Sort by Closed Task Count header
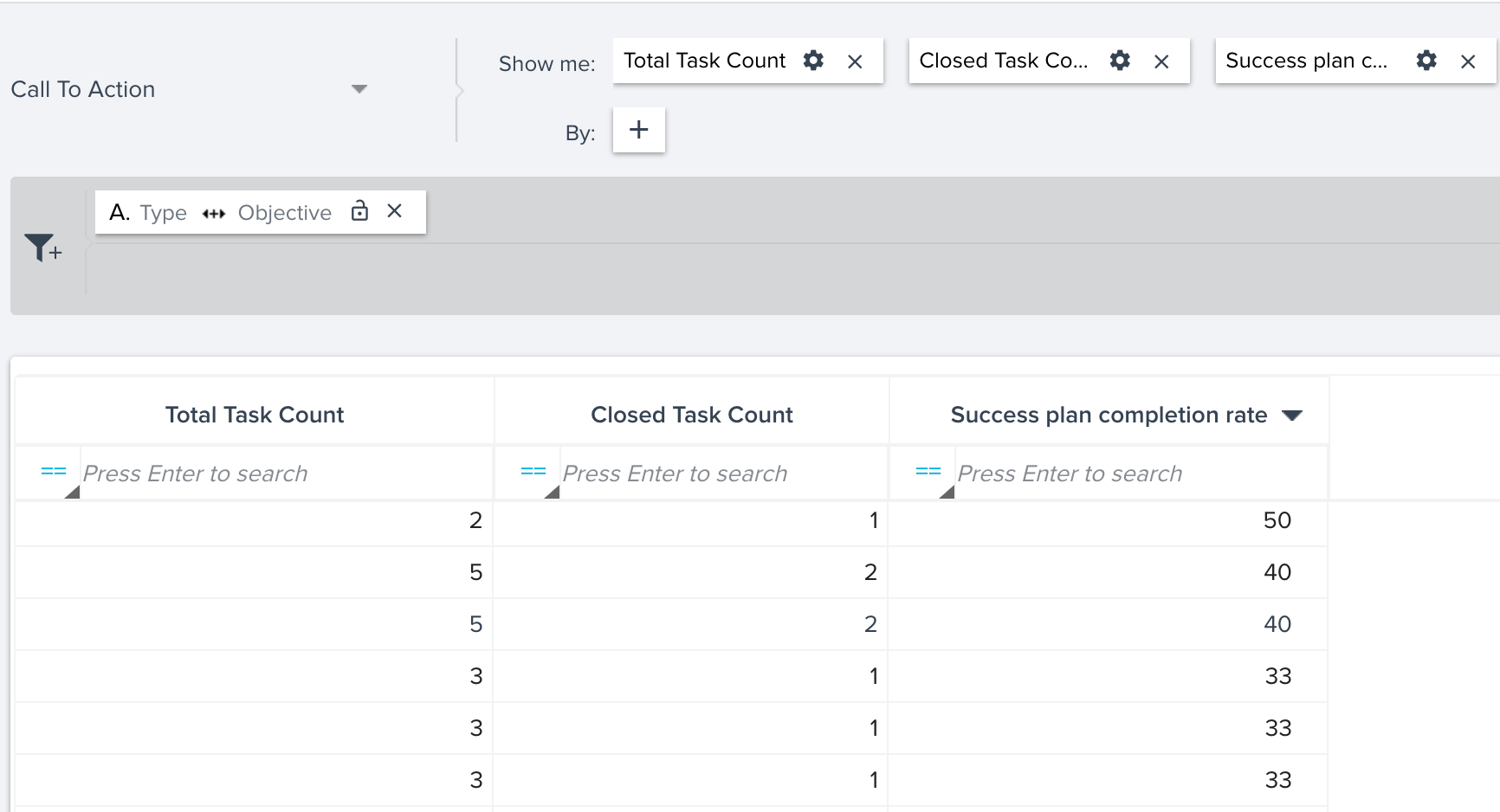 pyautogui.click(x=692, y=415)
